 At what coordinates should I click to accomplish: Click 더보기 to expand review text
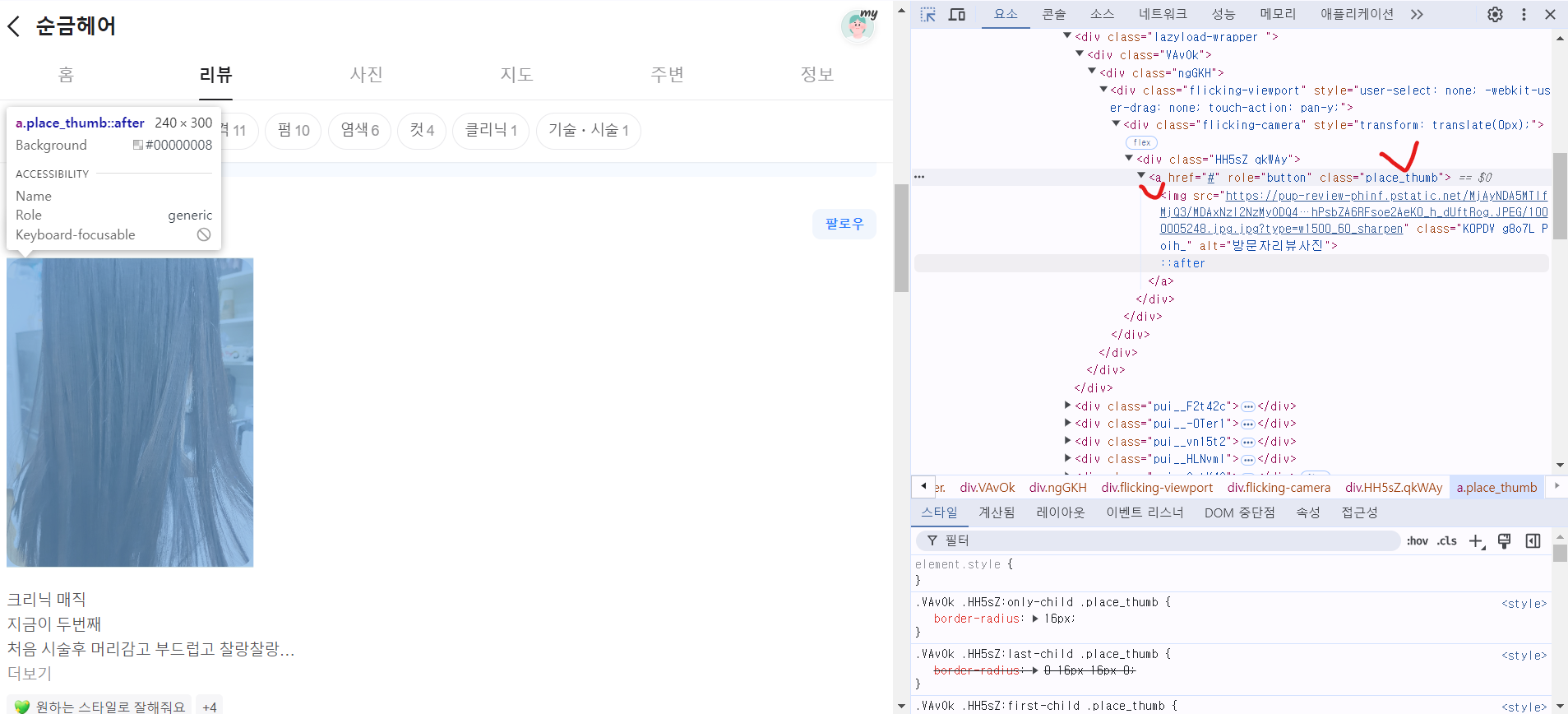point(30,674)
